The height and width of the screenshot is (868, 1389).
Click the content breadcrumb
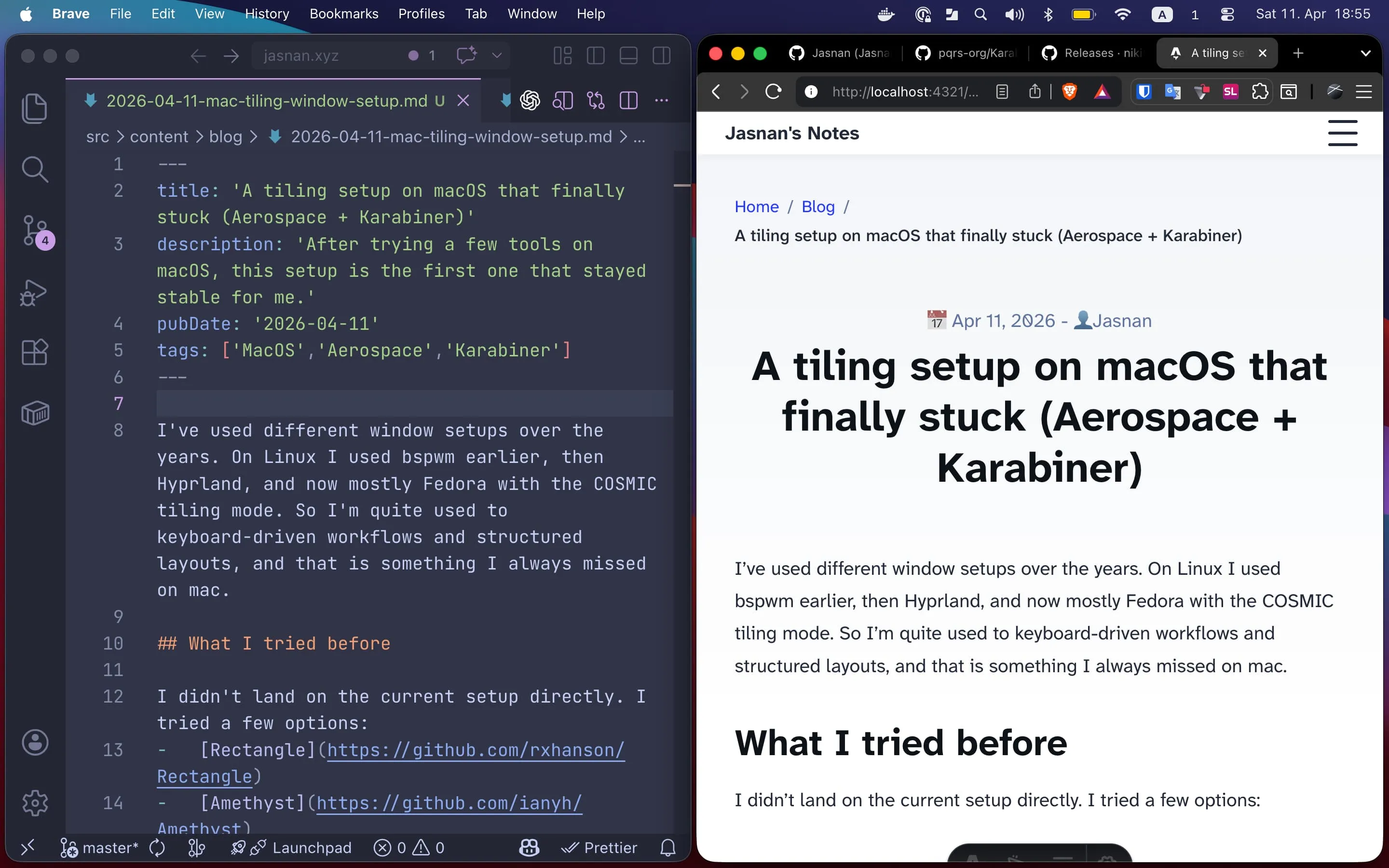pyautogui.click(x=159, y=136)
